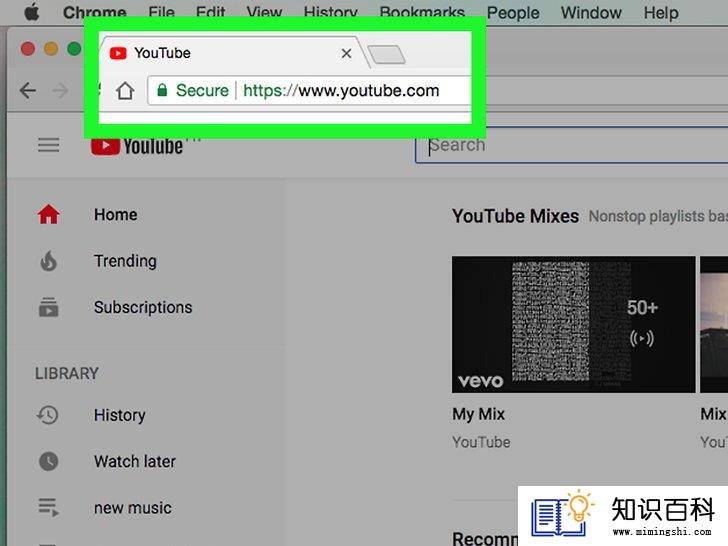Click the red Home house icon

48,214
